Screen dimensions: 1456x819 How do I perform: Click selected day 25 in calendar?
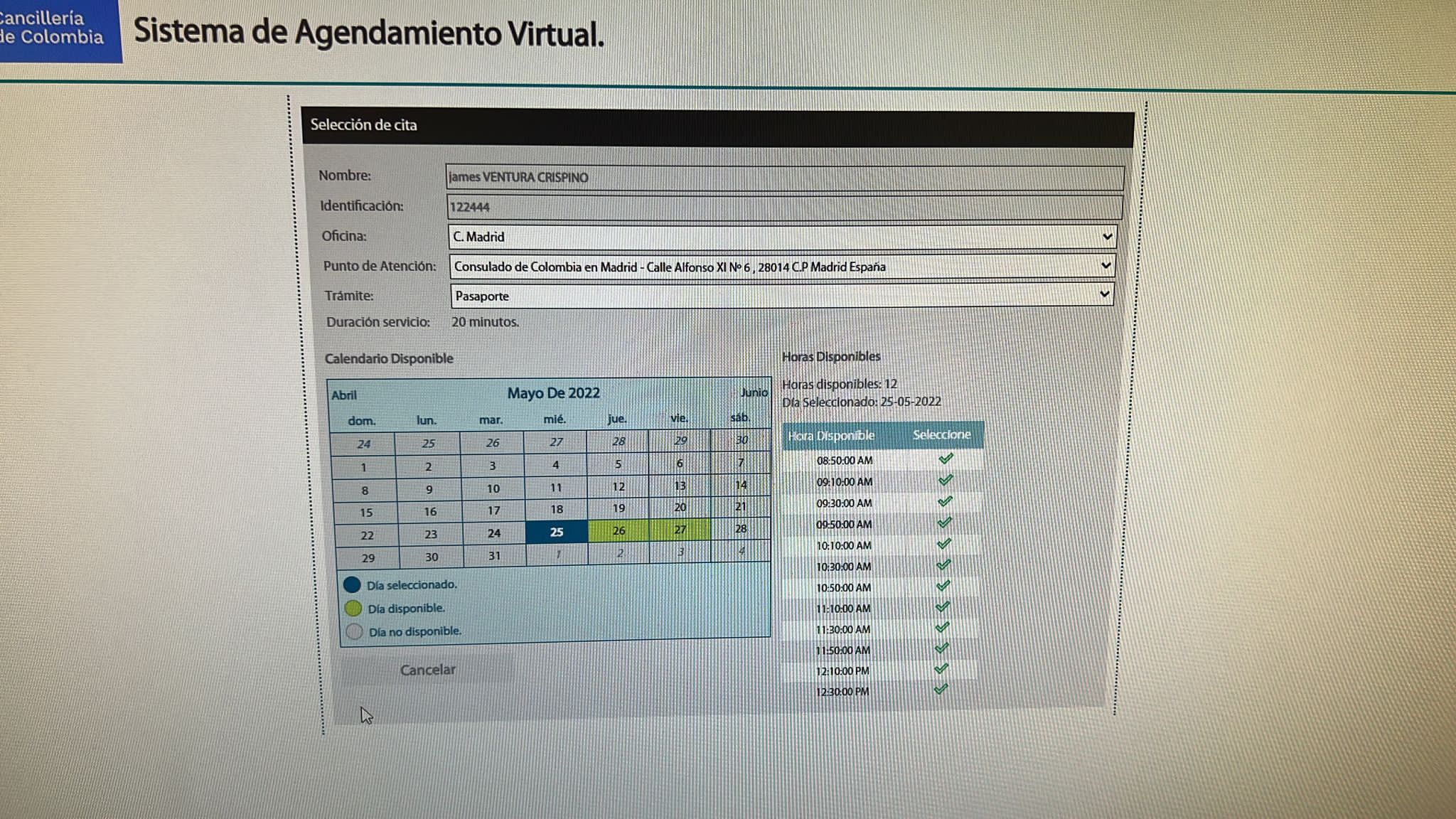coord(557,532)
